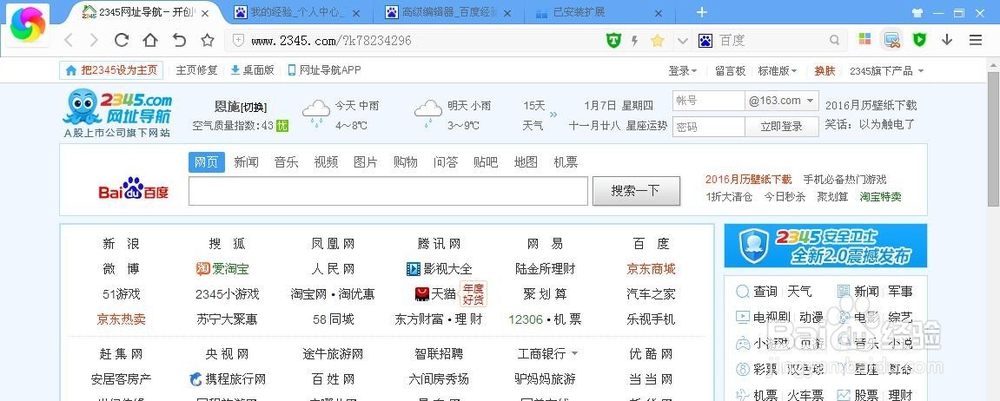Open the 天猫 link
Viewport: 1000px width, 401px height.
point(436,294)
